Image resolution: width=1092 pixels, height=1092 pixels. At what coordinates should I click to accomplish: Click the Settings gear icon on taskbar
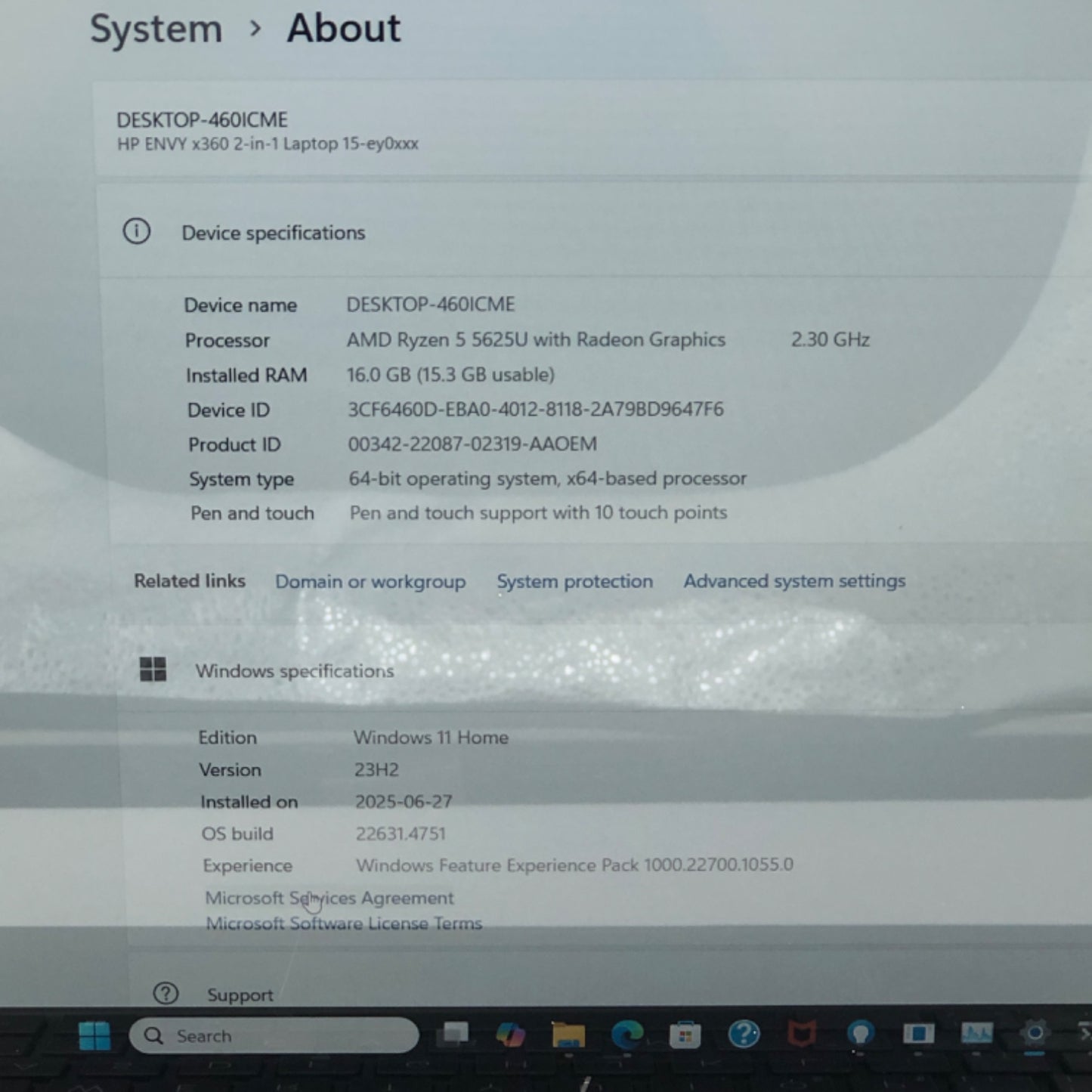pos(1035,1033)
